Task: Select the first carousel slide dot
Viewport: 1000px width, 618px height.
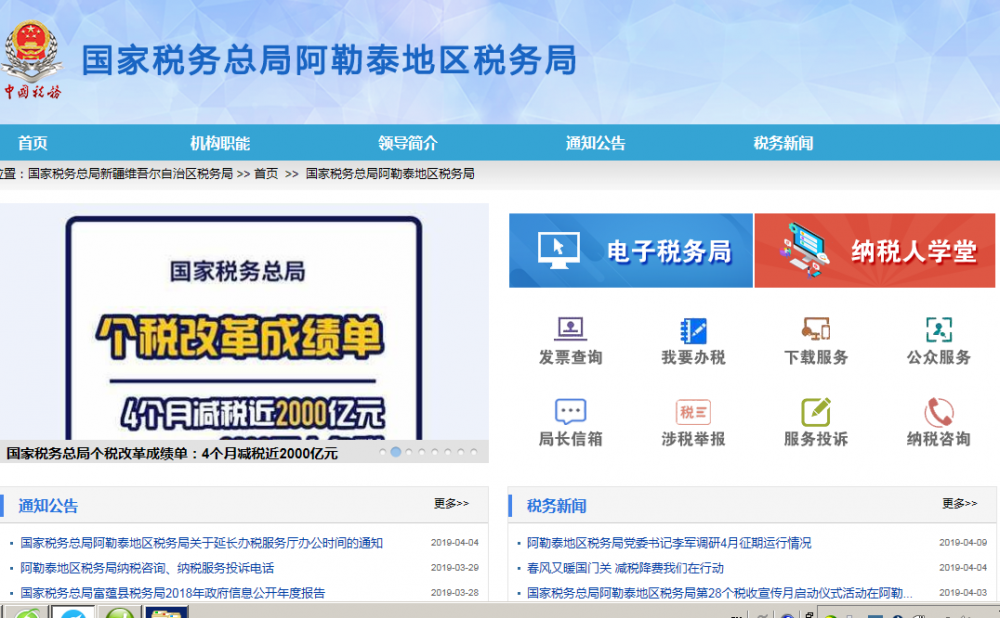Action: pyautogui.click(x=383, y=451)
